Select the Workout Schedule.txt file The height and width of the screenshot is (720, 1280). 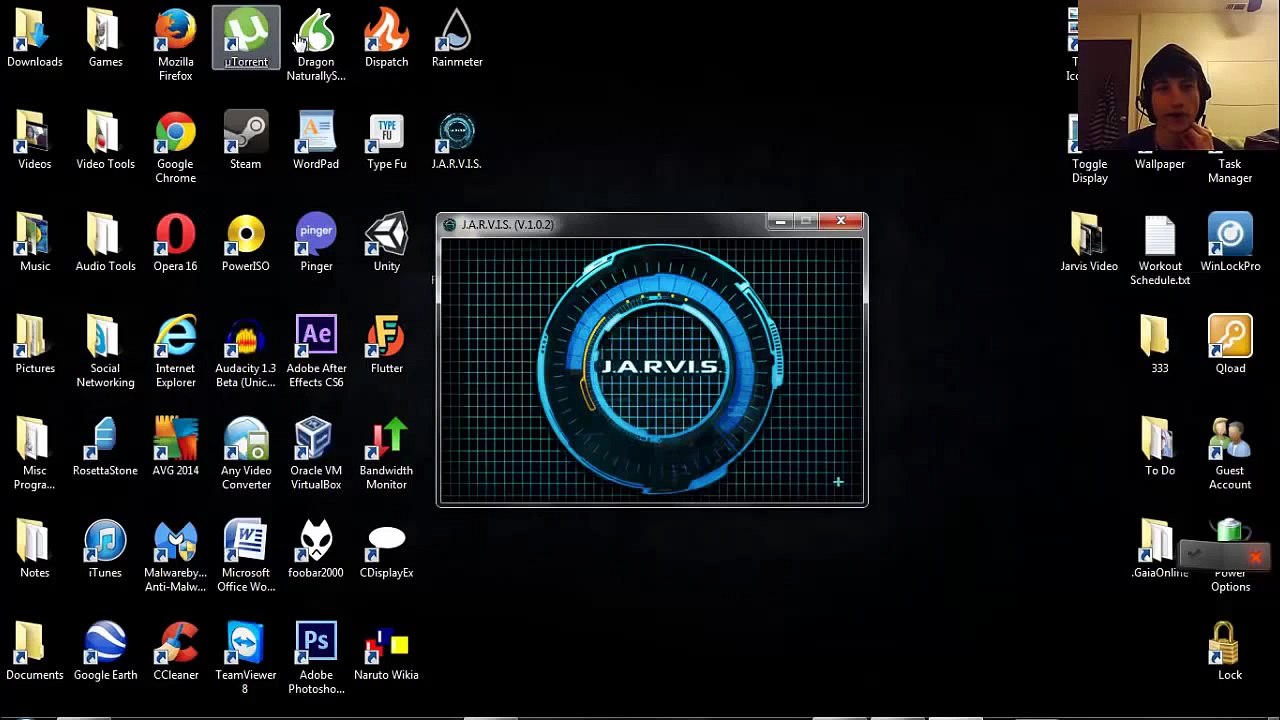point(1160,249)
